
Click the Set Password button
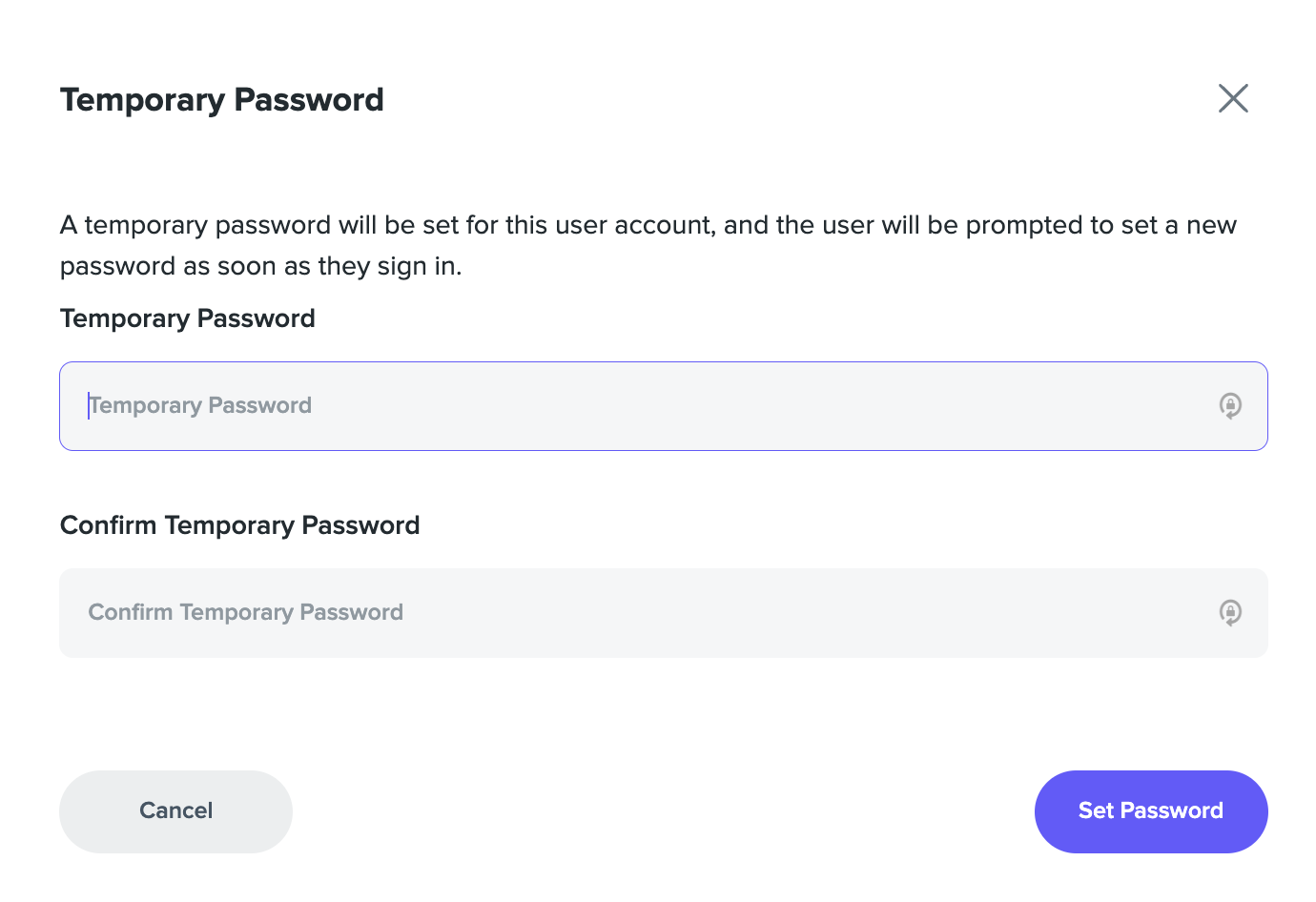pyautogui.click(x=1151, y=811)
